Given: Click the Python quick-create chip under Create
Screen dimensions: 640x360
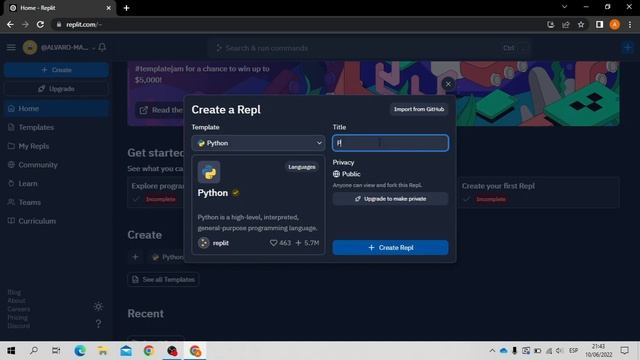Looking at the screenshot, I should [x=167, y=257].
